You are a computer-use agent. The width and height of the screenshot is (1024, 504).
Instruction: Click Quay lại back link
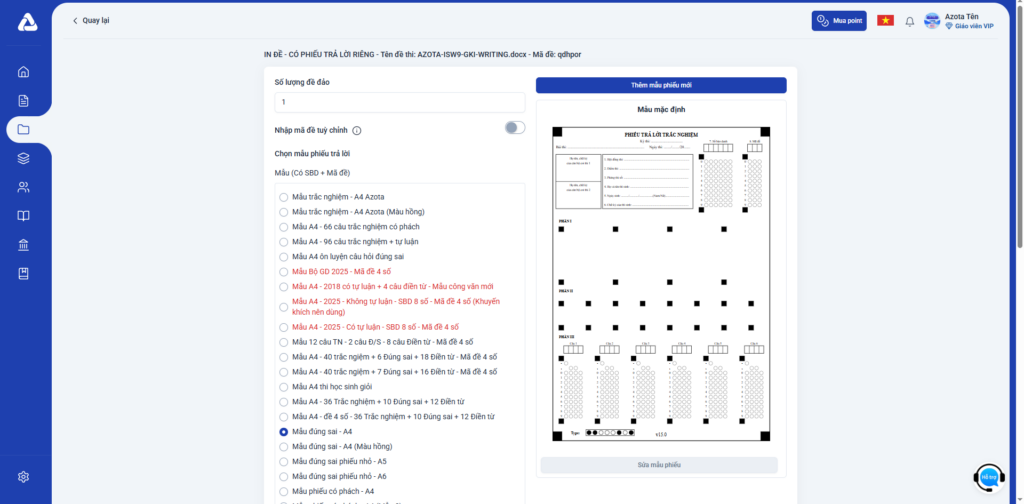(x=93, y=20)
